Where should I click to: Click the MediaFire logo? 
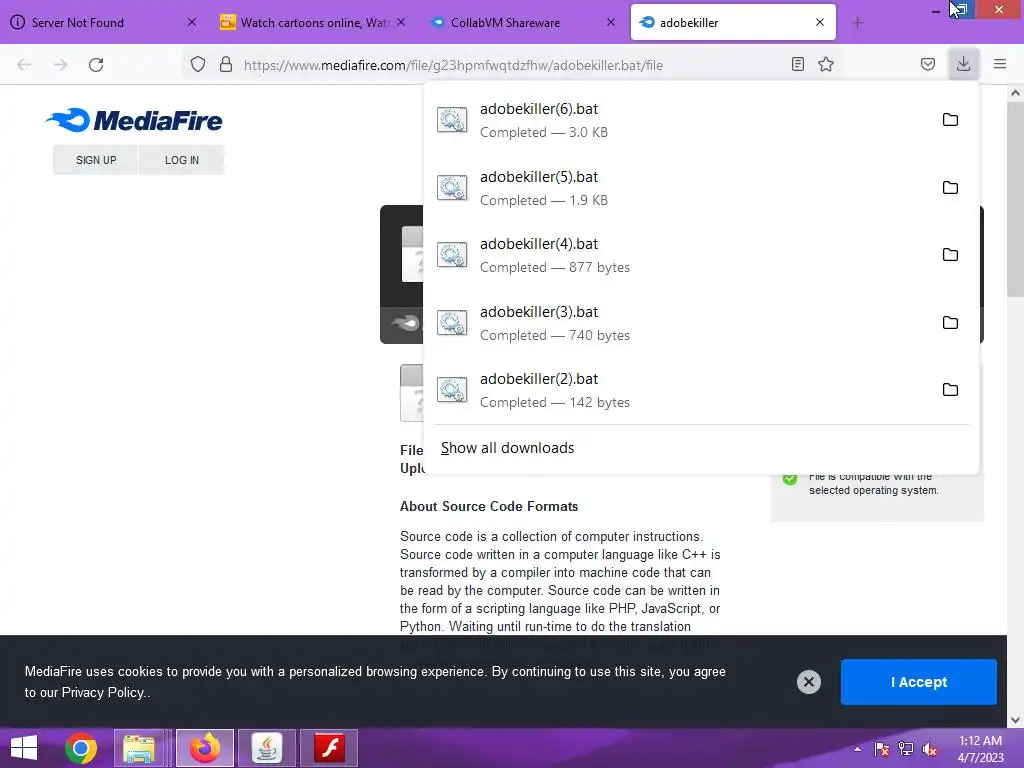click(x=135, y=120)
